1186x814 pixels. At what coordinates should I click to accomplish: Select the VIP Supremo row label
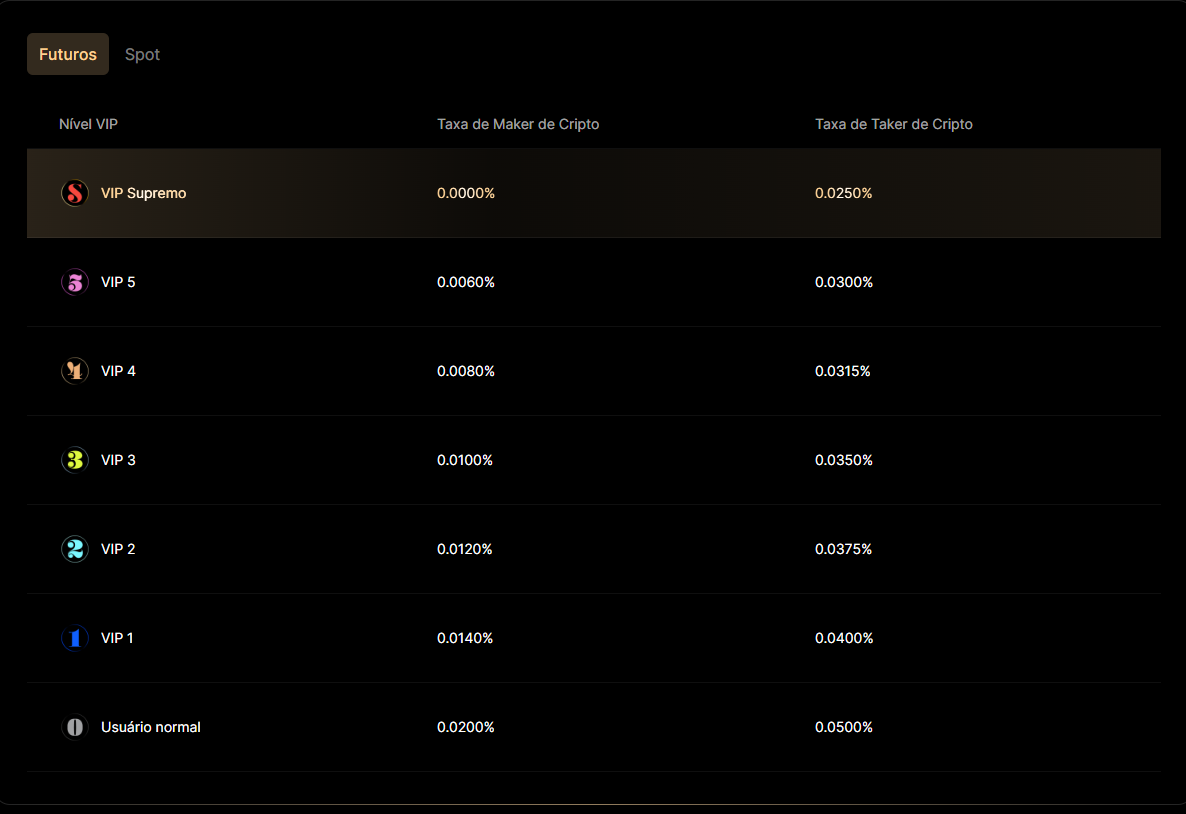tap(143, 193)
